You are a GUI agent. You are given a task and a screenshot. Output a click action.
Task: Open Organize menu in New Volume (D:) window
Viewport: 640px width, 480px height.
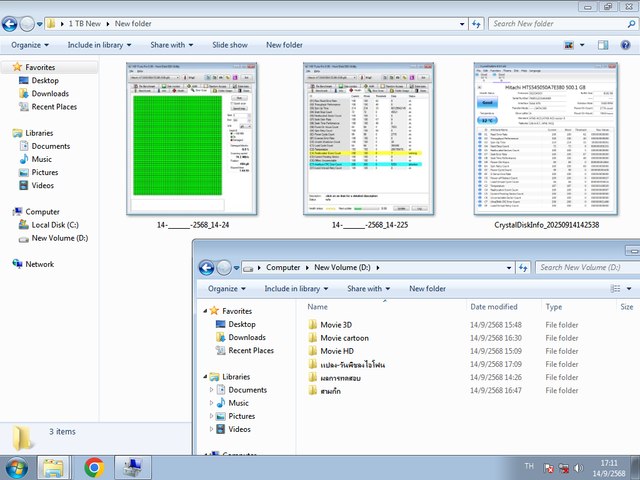(x=227, y=289)
